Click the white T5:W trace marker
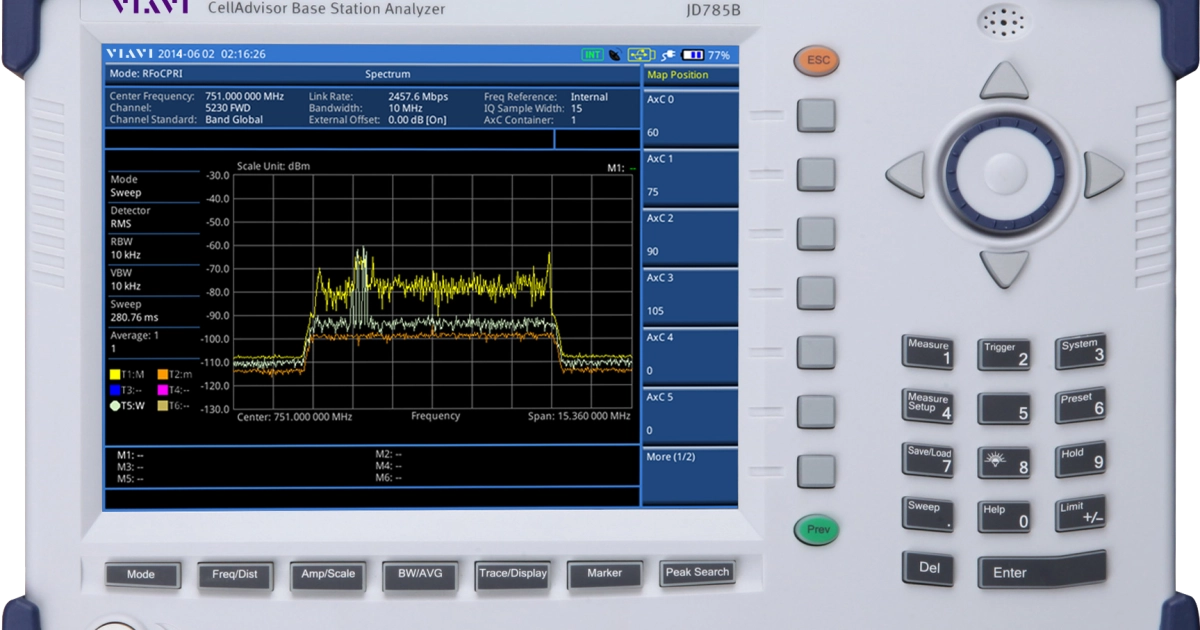The width and height of the screenshot is (1200, 630). click(116, 406)
